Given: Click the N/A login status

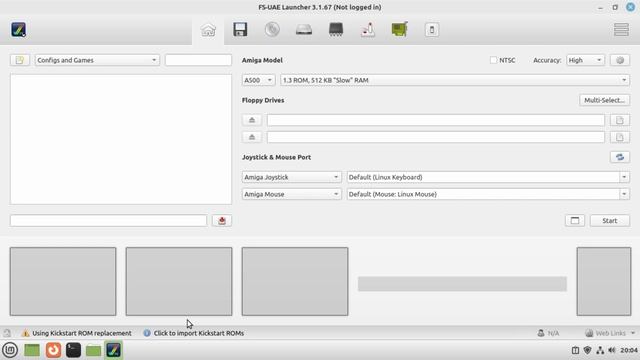Looking at the screenshot, I should pos(548,333).
